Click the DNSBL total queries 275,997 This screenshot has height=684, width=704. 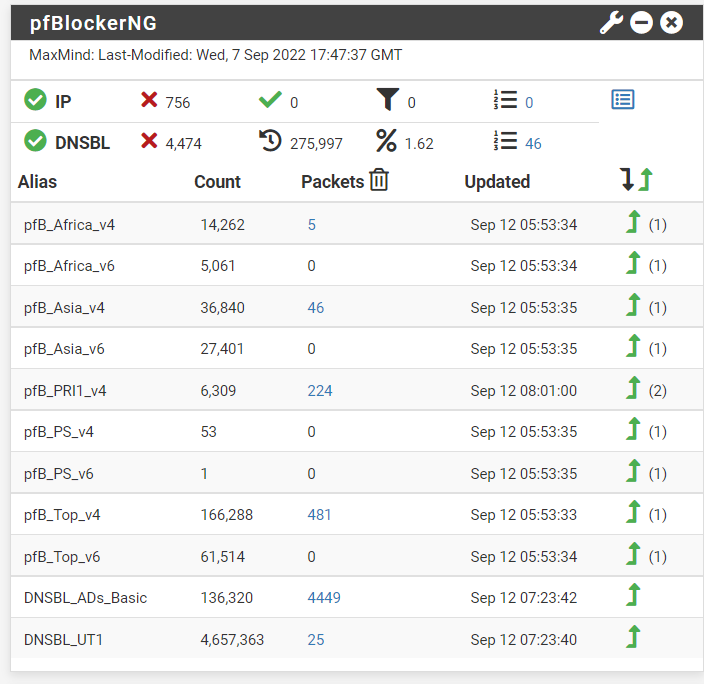click(x=316, y=144)
